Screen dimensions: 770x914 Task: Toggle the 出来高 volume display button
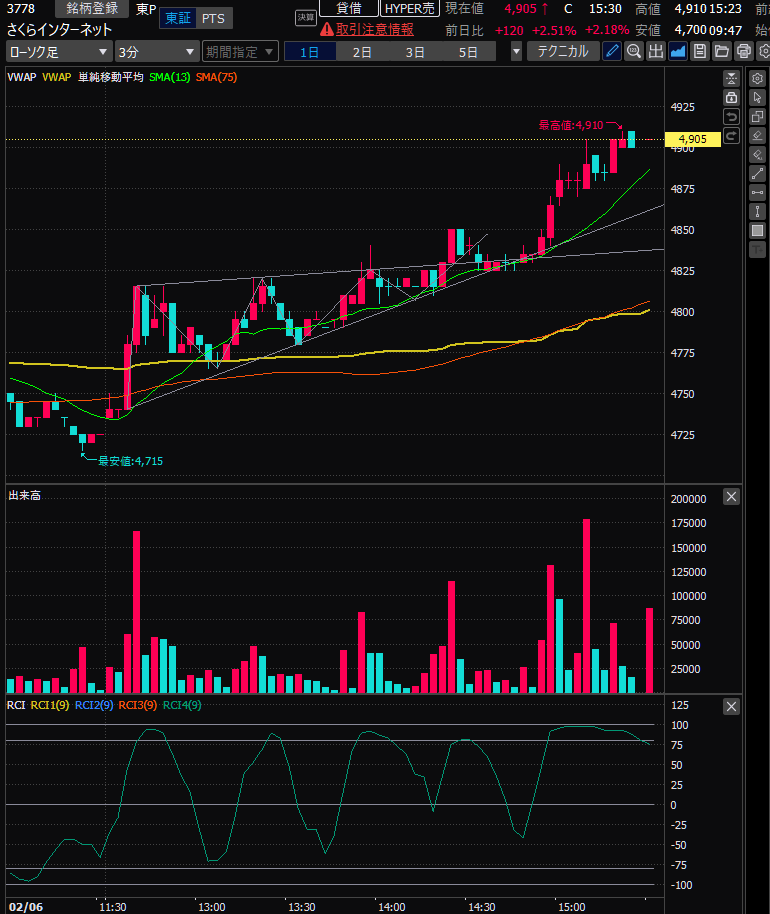point(655,51)
